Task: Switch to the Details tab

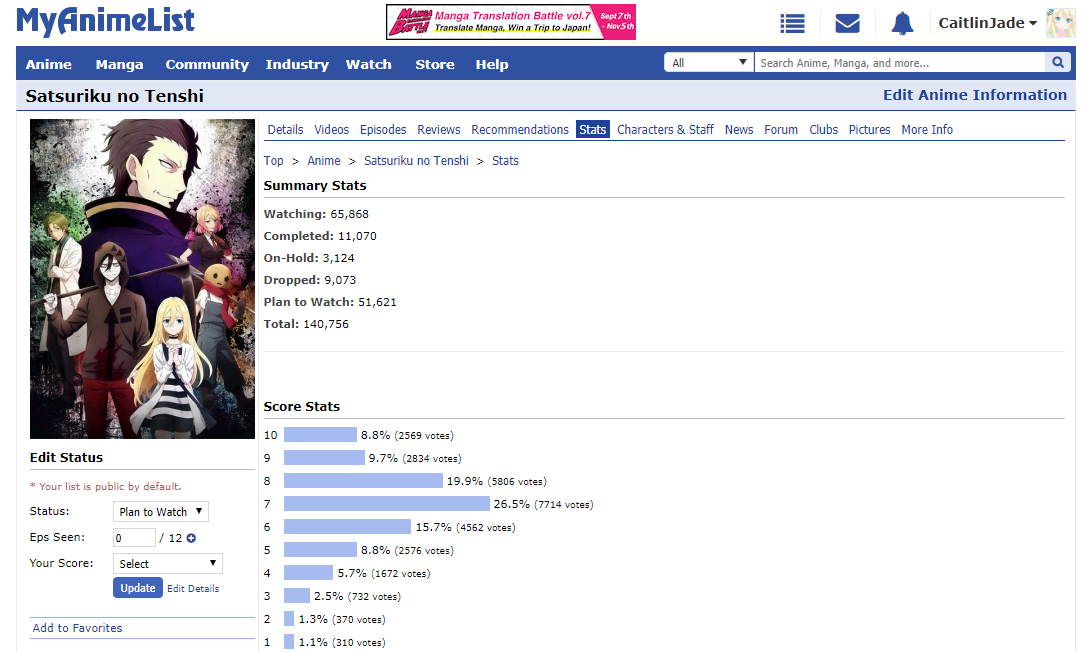Action: point(286,130)
